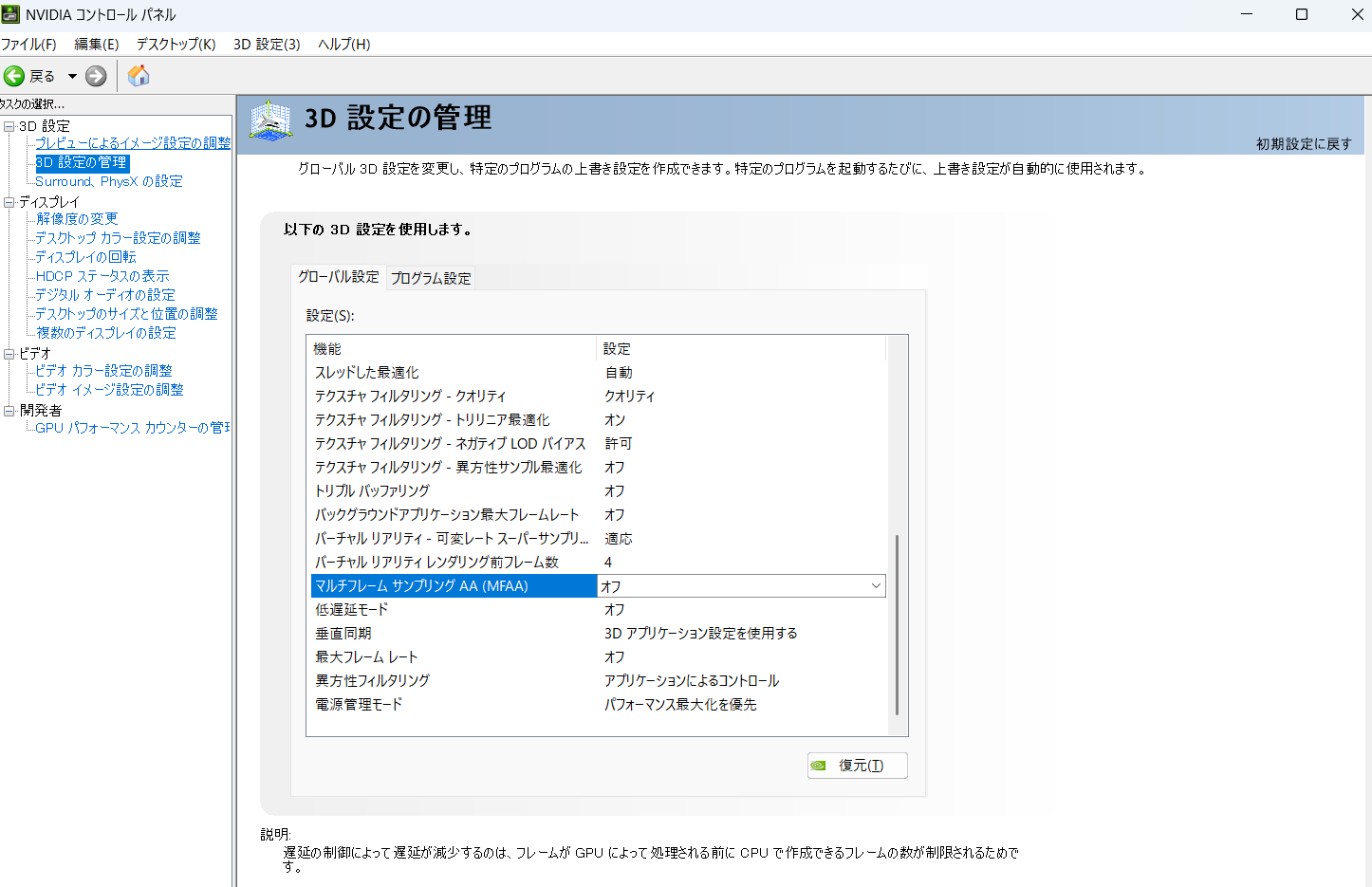Maximize the NVIDIA control panel window

pos(1302,14)
